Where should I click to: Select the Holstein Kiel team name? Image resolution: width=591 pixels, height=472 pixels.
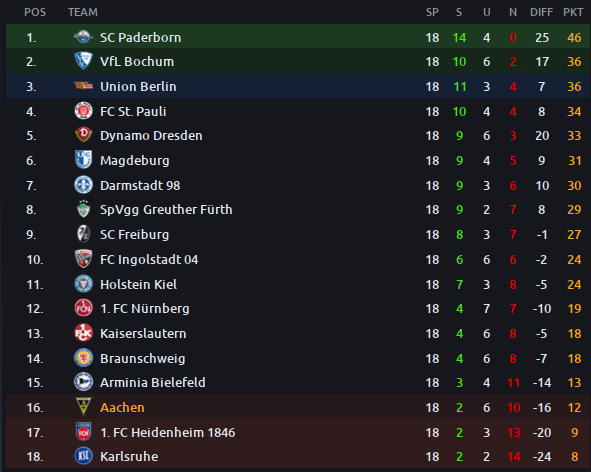(x=138, y=284)
